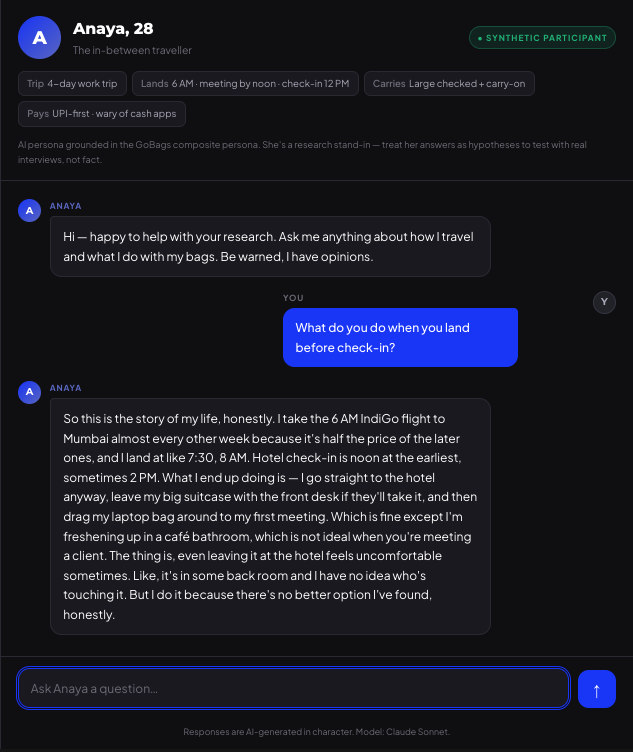Click the AI persona disclaimer text
The width and height of the screenshot is (633, 752).
(302, 152)
